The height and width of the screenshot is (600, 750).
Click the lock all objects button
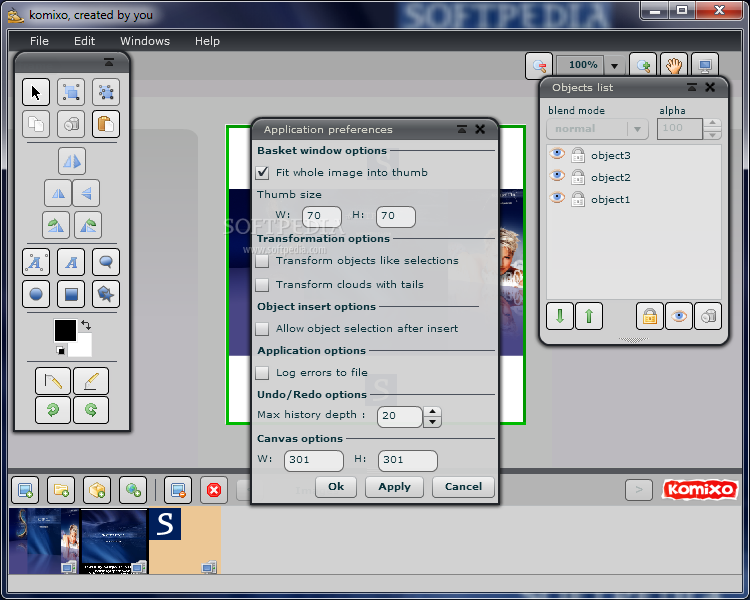pos(650,316)
